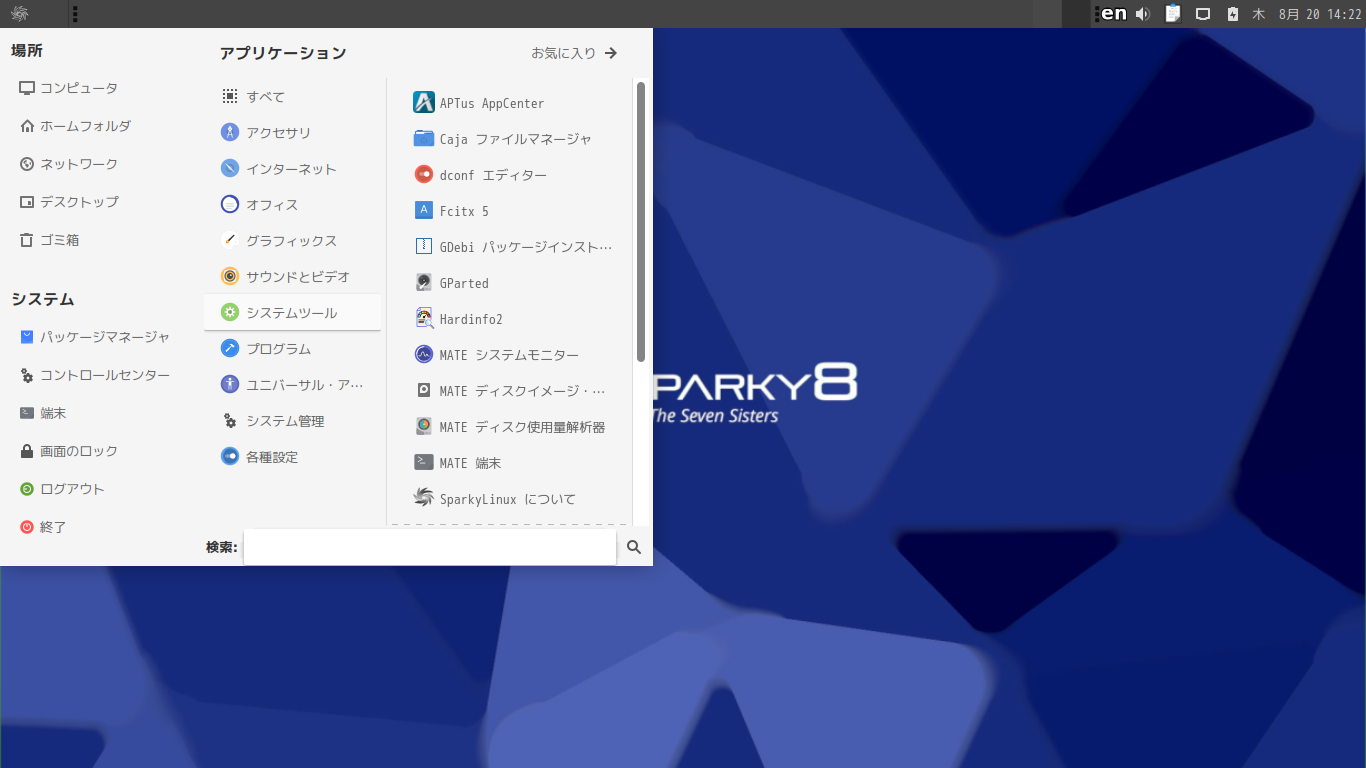Open 端末 under システム
The image size is (1366, 768).
tap(43, 413)
